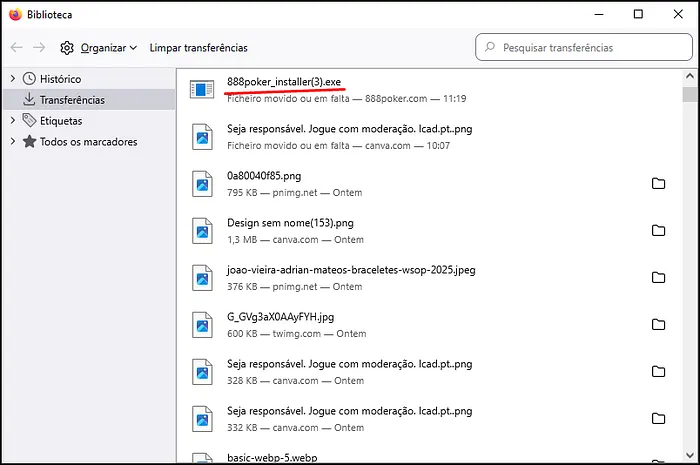The width and height of the screenshot is (700, 465).
Task: Click the scrollbar up arrow
Action: [690, 76]
